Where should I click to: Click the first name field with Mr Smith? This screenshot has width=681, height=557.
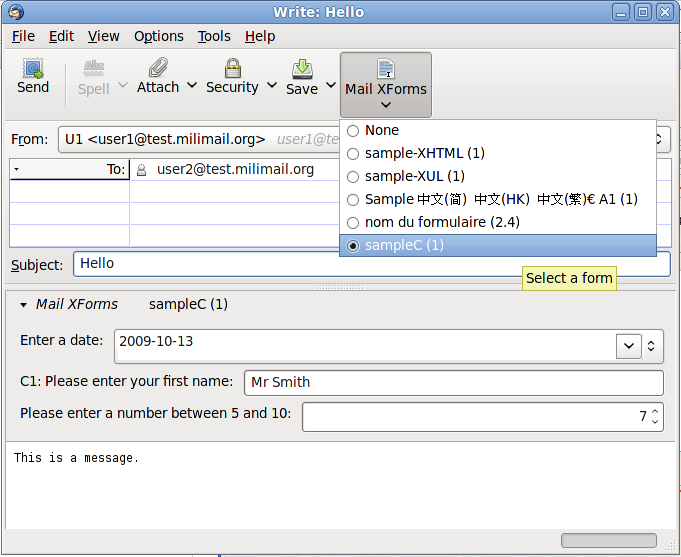454,383
